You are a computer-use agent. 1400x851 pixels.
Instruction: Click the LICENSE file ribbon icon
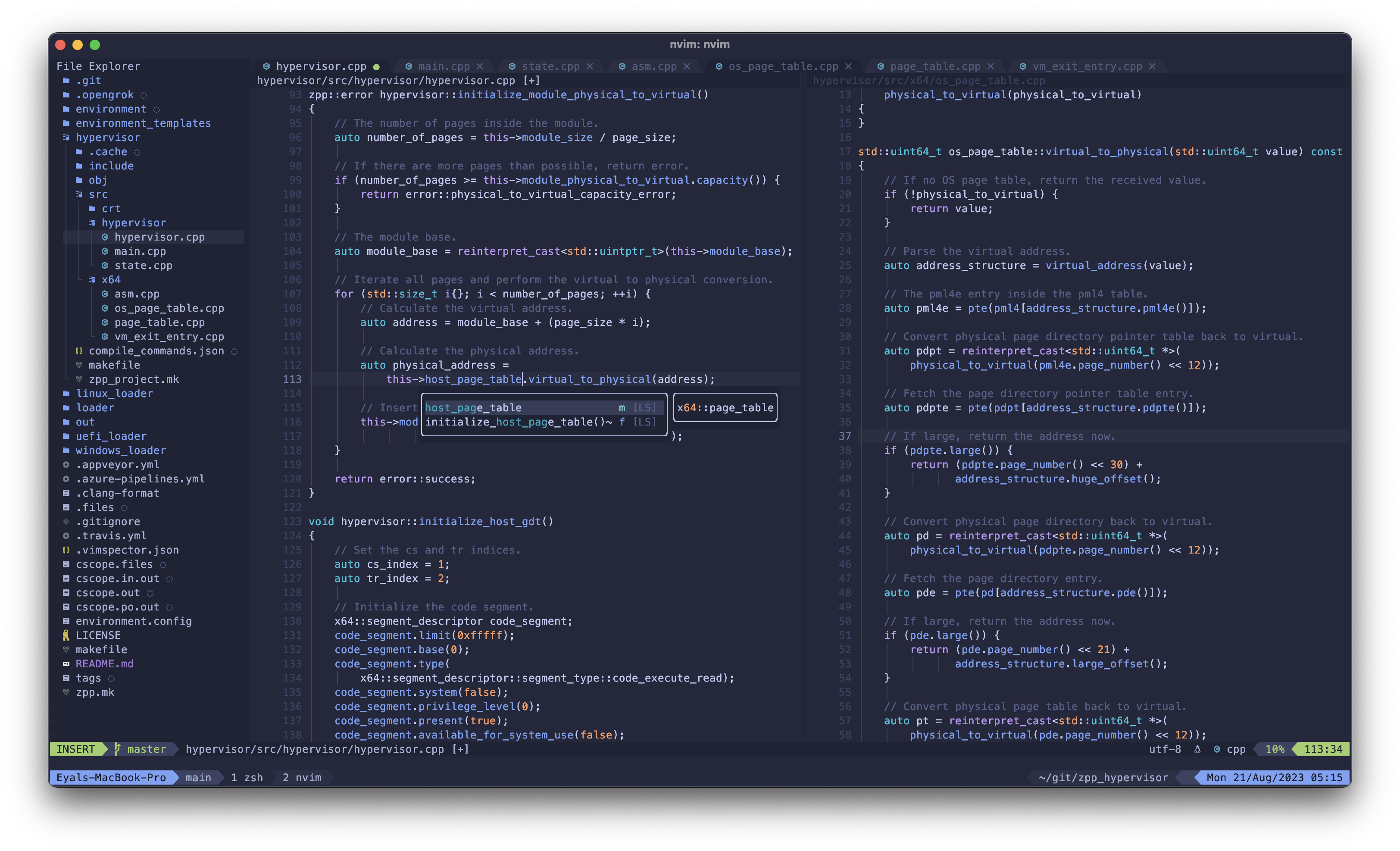tap(66, 635)
